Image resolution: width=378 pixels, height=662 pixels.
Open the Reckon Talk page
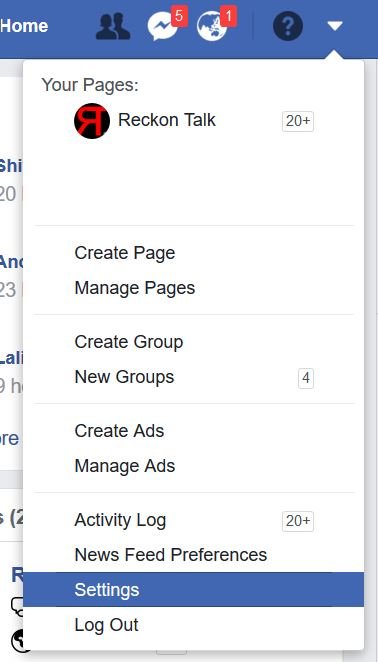pyautogui.click(x=166, y=120)
